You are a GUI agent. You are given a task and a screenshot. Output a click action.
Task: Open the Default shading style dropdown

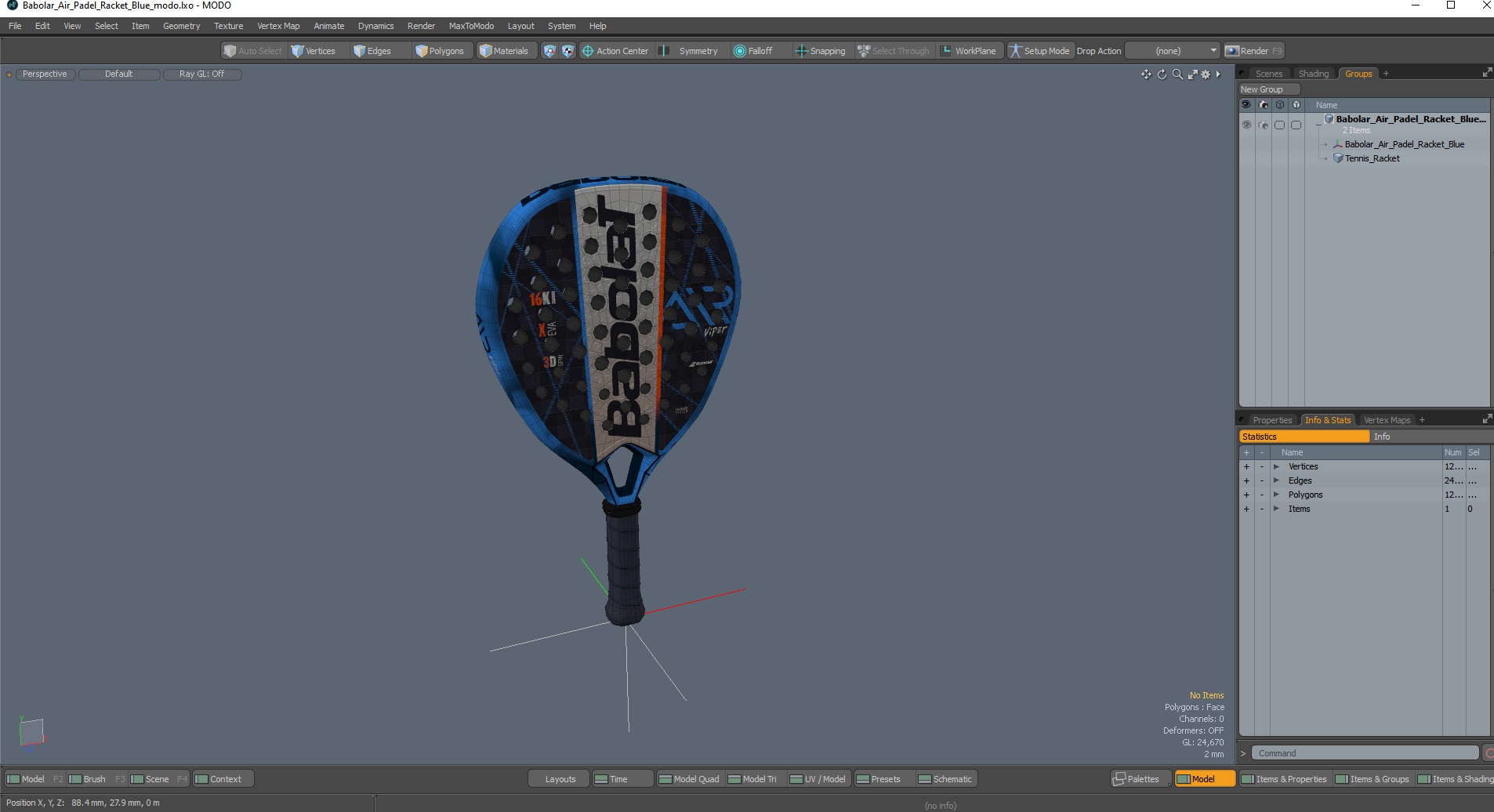[119, 74]
